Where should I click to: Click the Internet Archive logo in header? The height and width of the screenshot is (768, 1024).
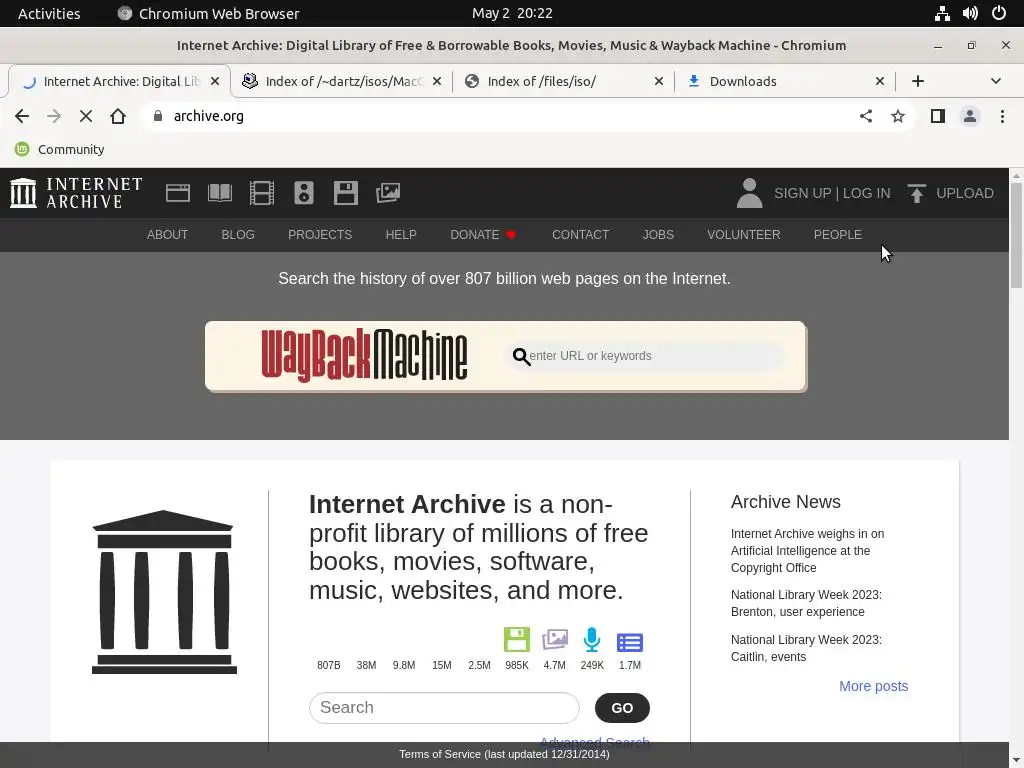click(x=76, y=193)
